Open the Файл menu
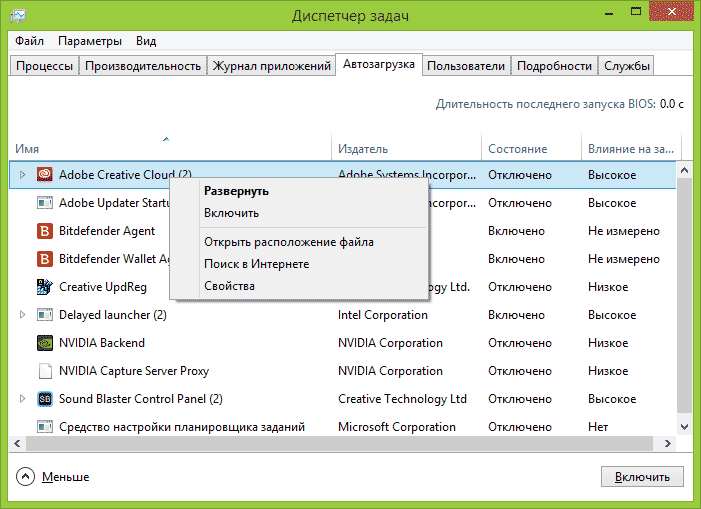Viewport: 701px width, 509px height. click(29, 41)
